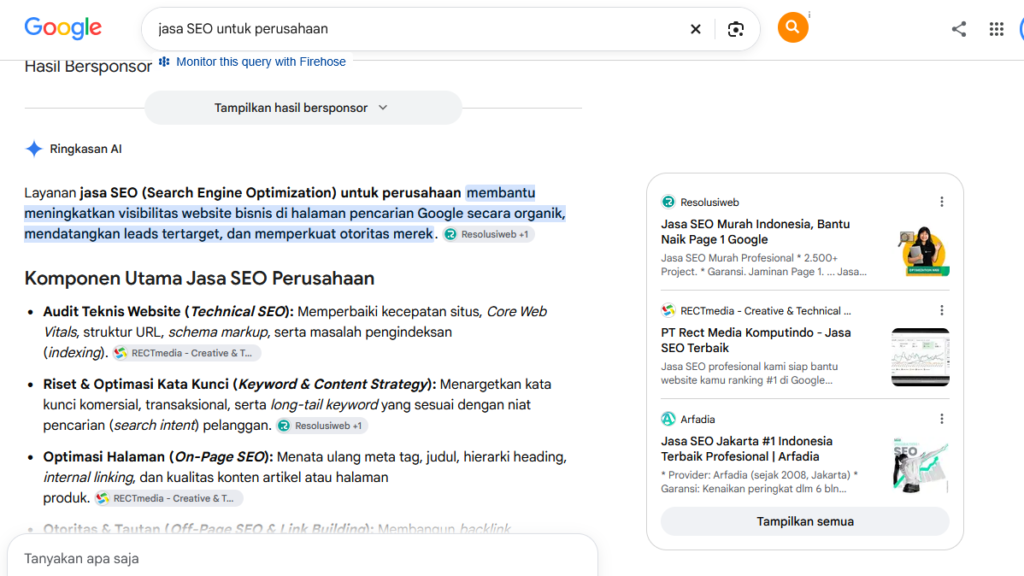Open Monitor this query with Firehose link

[261, 61]
